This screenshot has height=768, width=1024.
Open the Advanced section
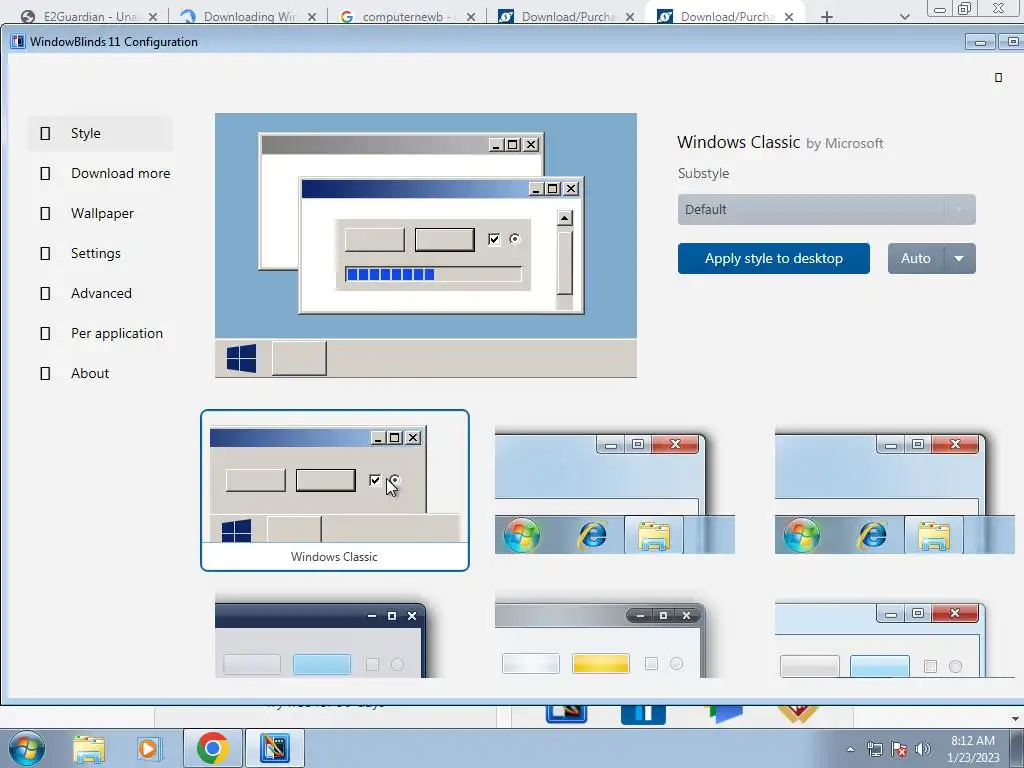pos(100,293)
